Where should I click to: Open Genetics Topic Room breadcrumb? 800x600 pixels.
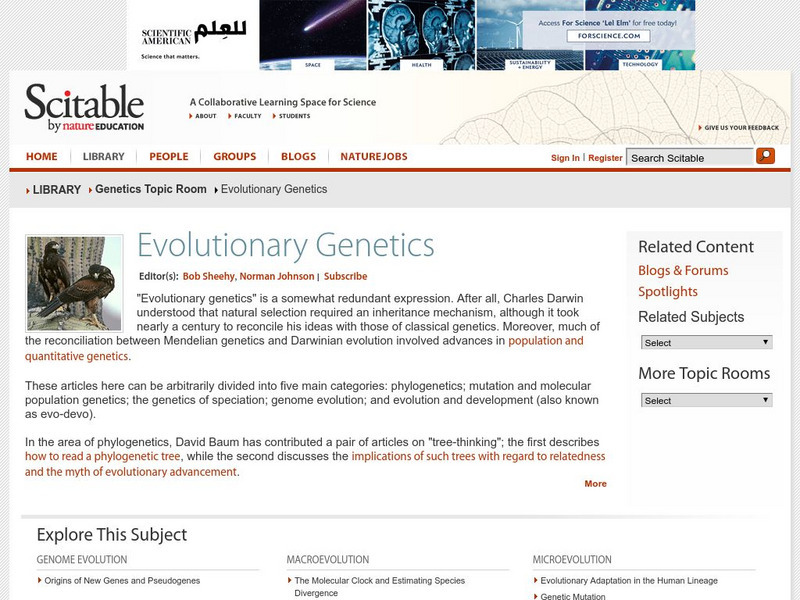point(150,189)
